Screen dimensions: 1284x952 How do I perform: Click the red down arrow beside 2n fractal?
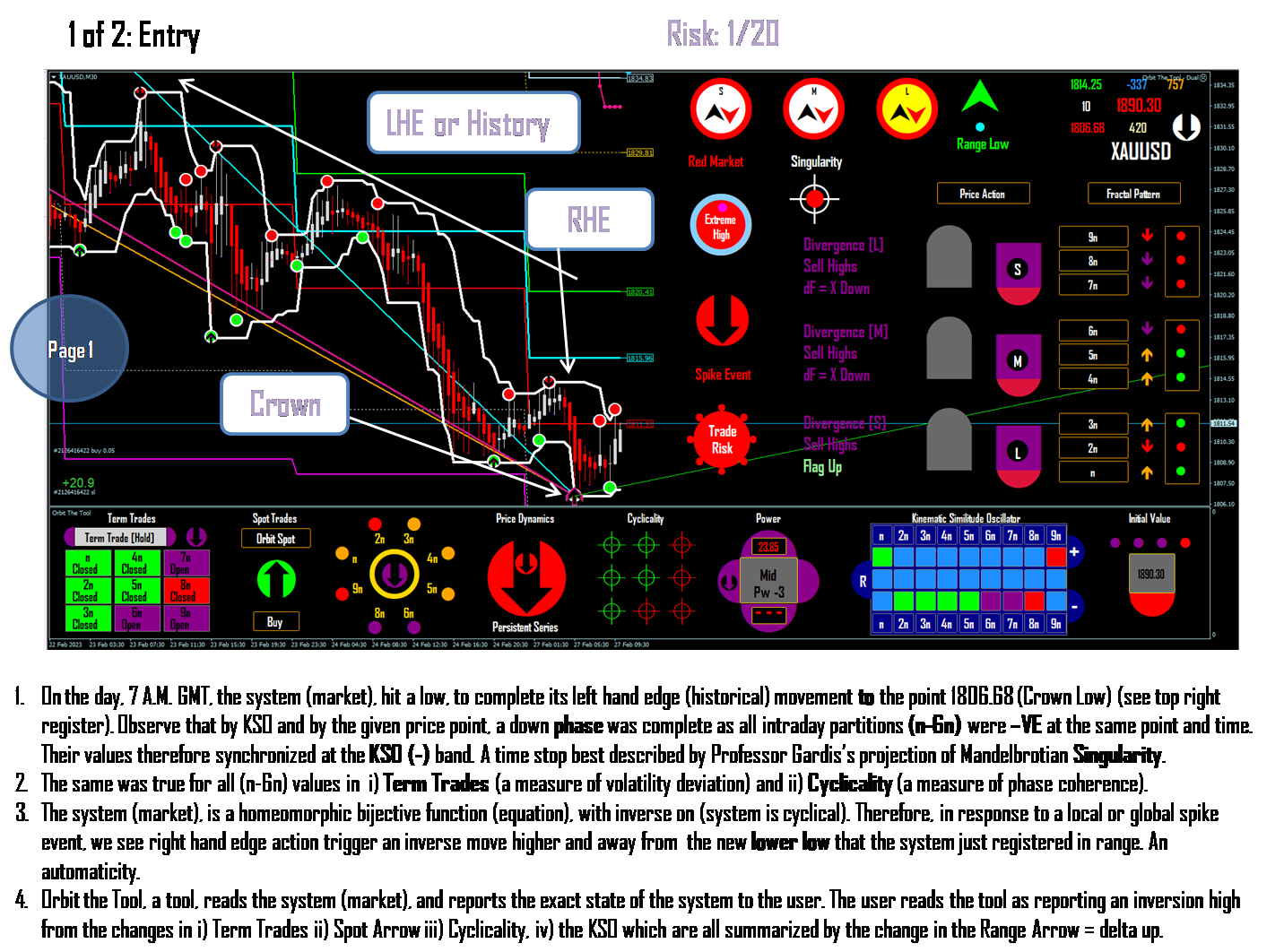pos(1147,447)
